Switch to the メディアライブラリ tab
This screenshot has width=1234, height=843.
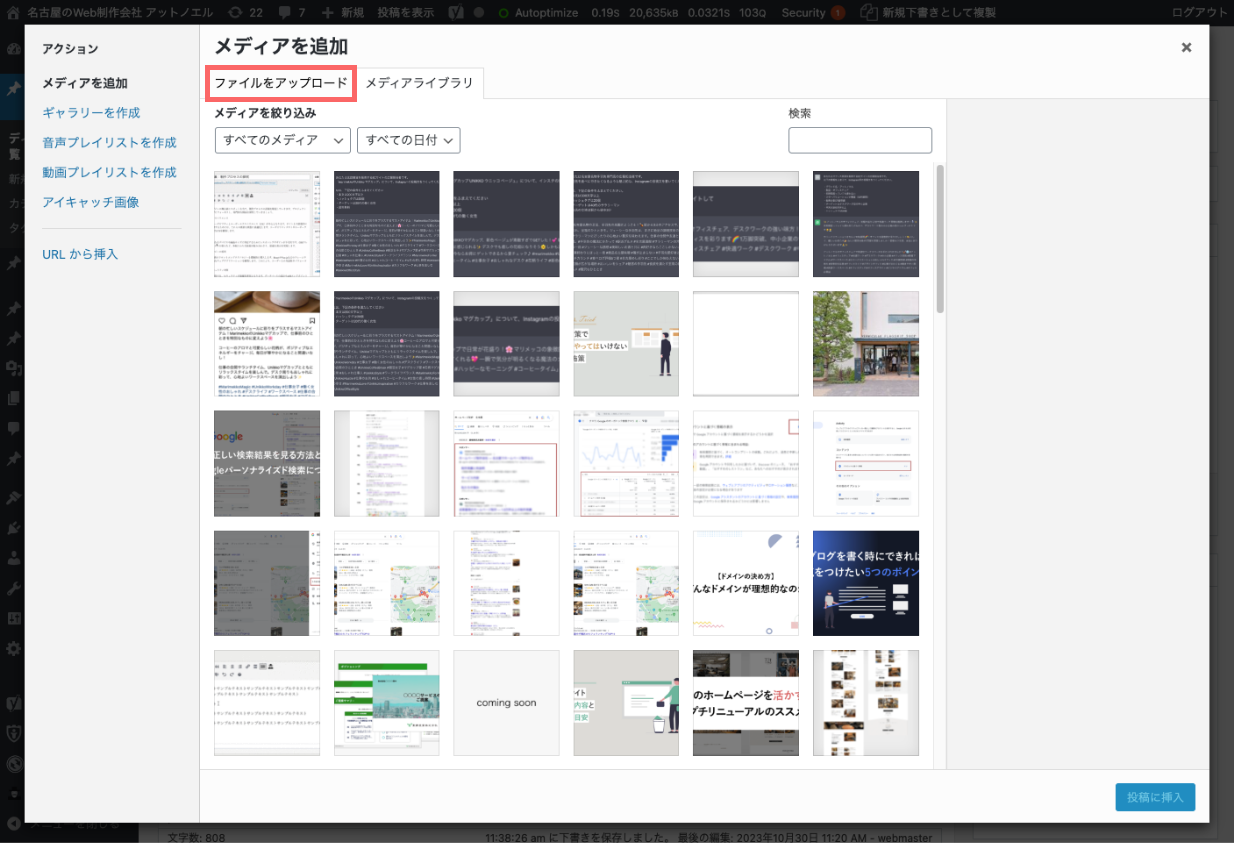[x=419, y=83]
